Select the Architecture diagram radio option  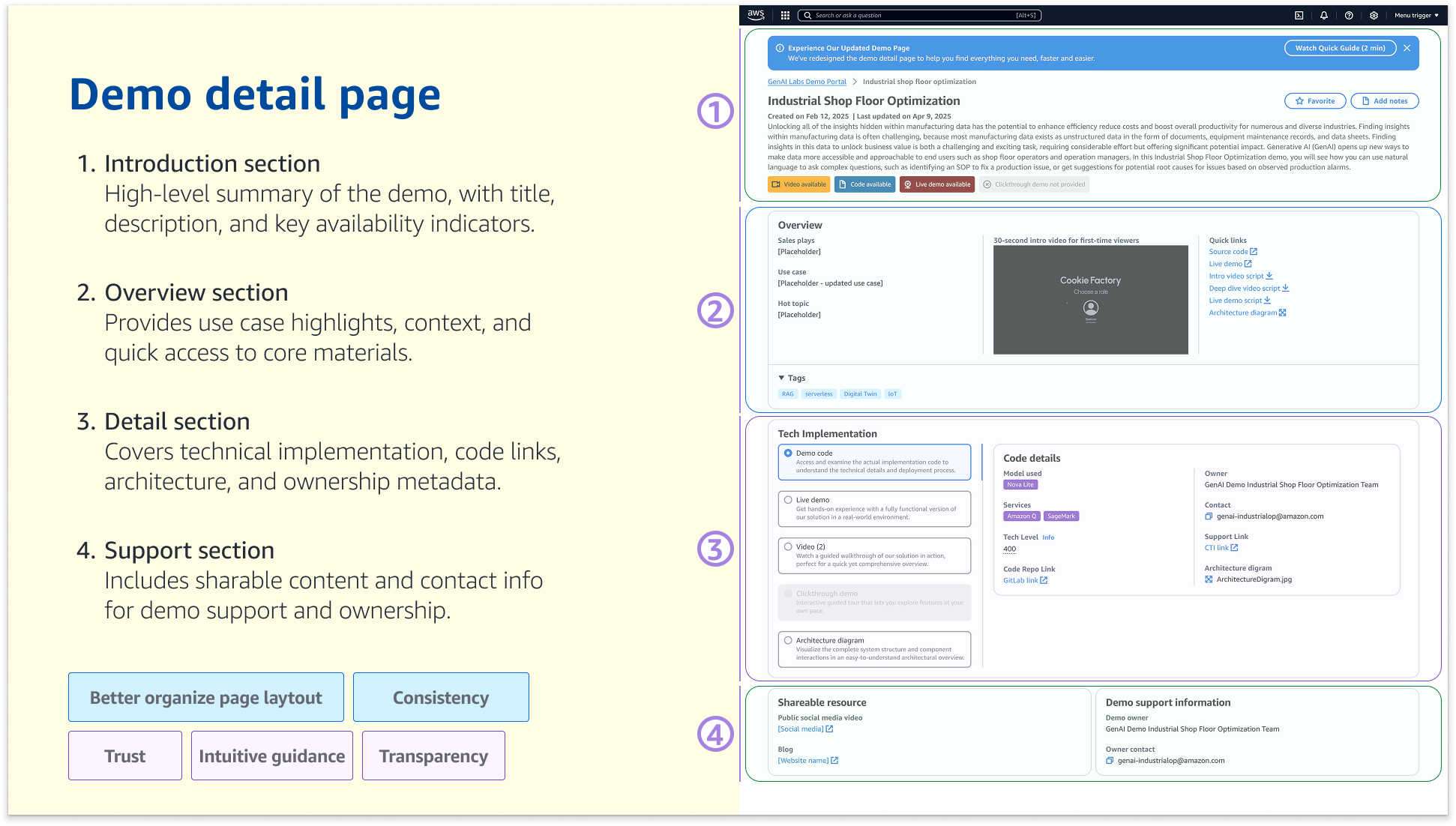click(x=788, y=640)
